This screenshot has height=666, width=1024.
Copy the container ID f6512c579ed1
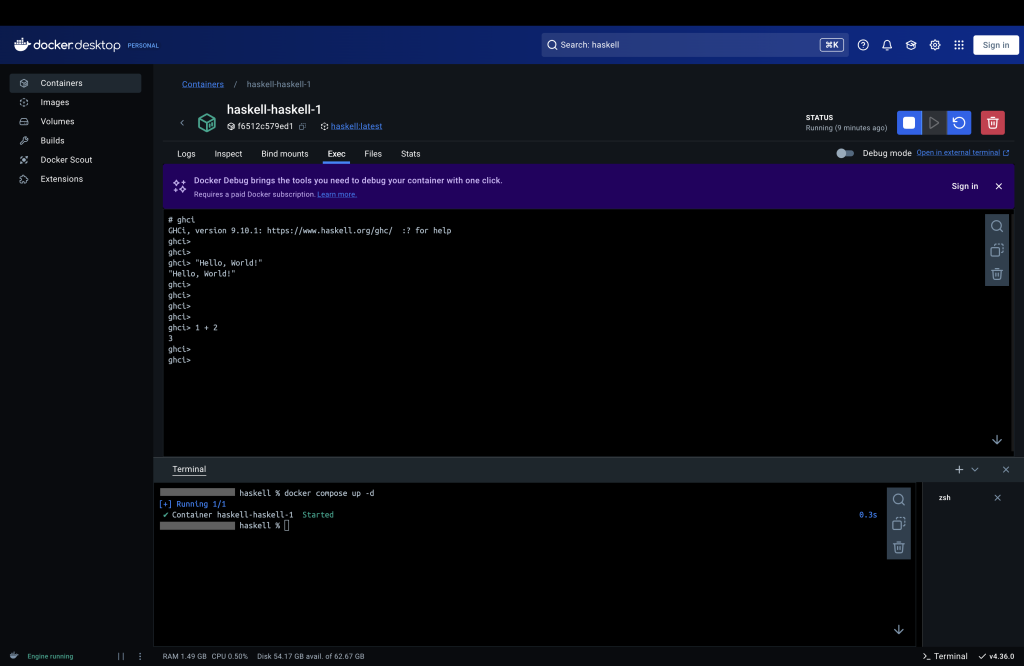(303, 127)
